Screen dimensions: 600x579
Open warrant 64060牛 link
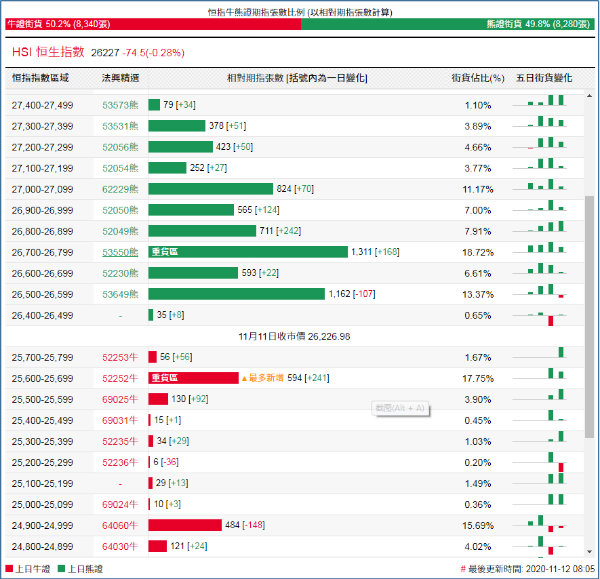[120, 526]
